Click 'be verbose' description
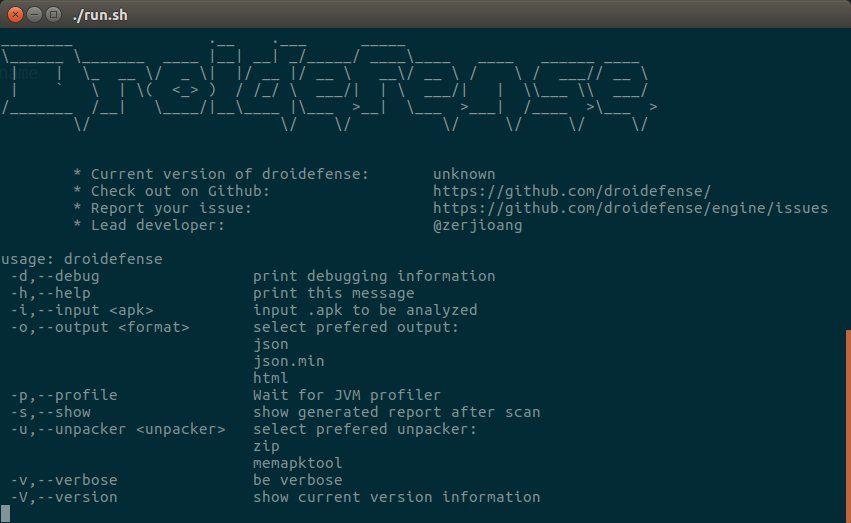The width and height of the screenshot is (851, 523). tap(297, 480)
